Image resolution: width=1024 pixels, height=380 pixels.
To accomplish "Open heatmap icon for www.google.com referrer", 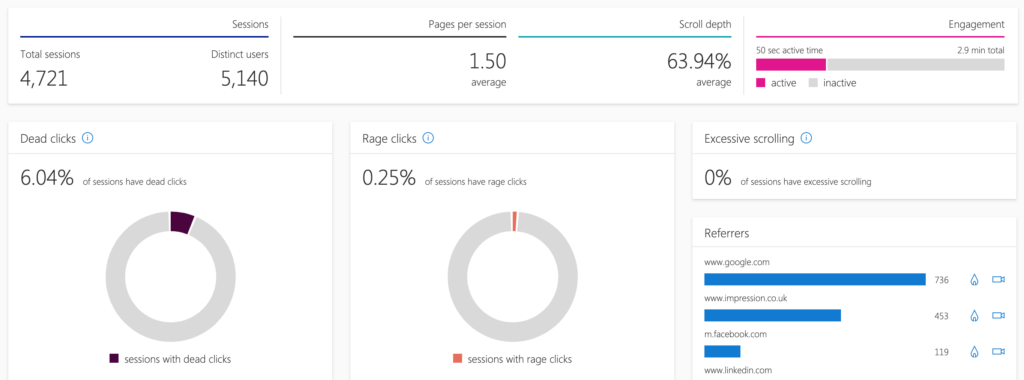I will pos(974,279).
